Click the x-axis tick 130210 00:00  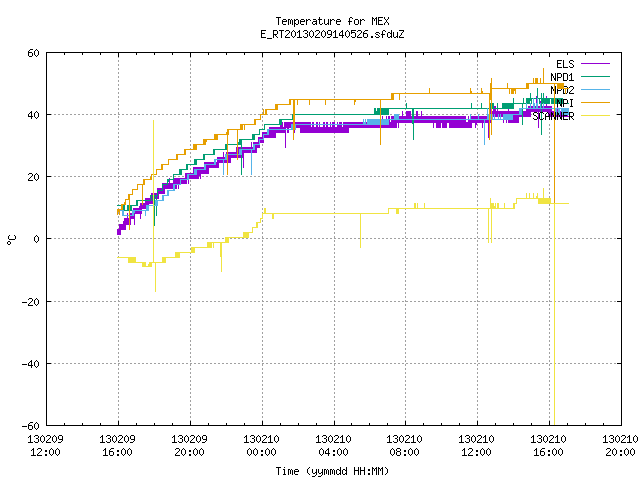[x=261, y=445]
